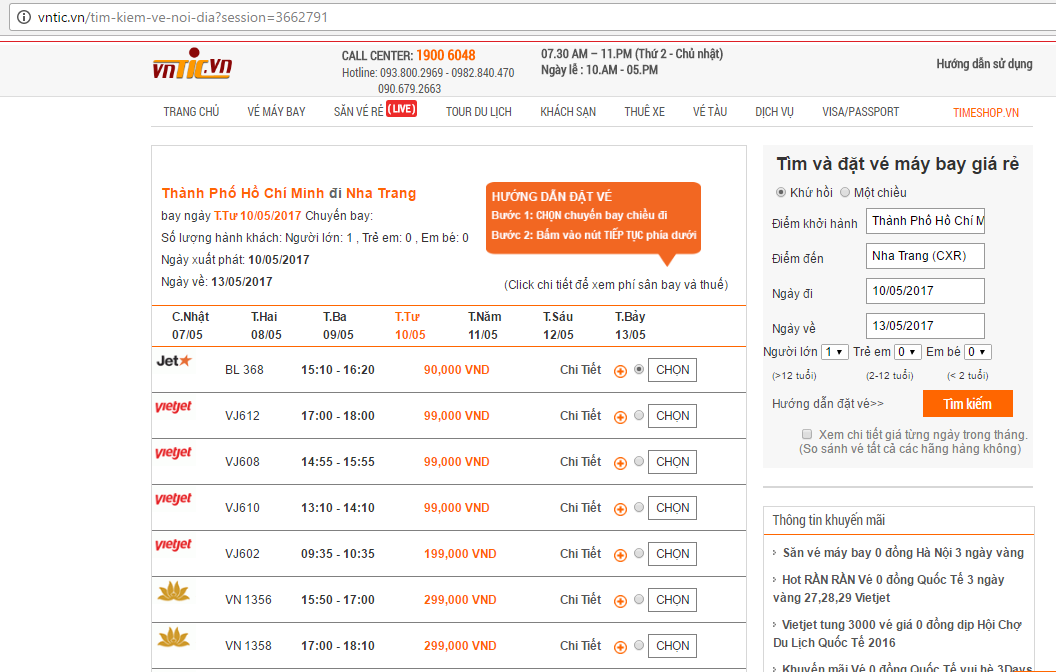
Task: View the site info icon in address bar
Action: (24, 17)
